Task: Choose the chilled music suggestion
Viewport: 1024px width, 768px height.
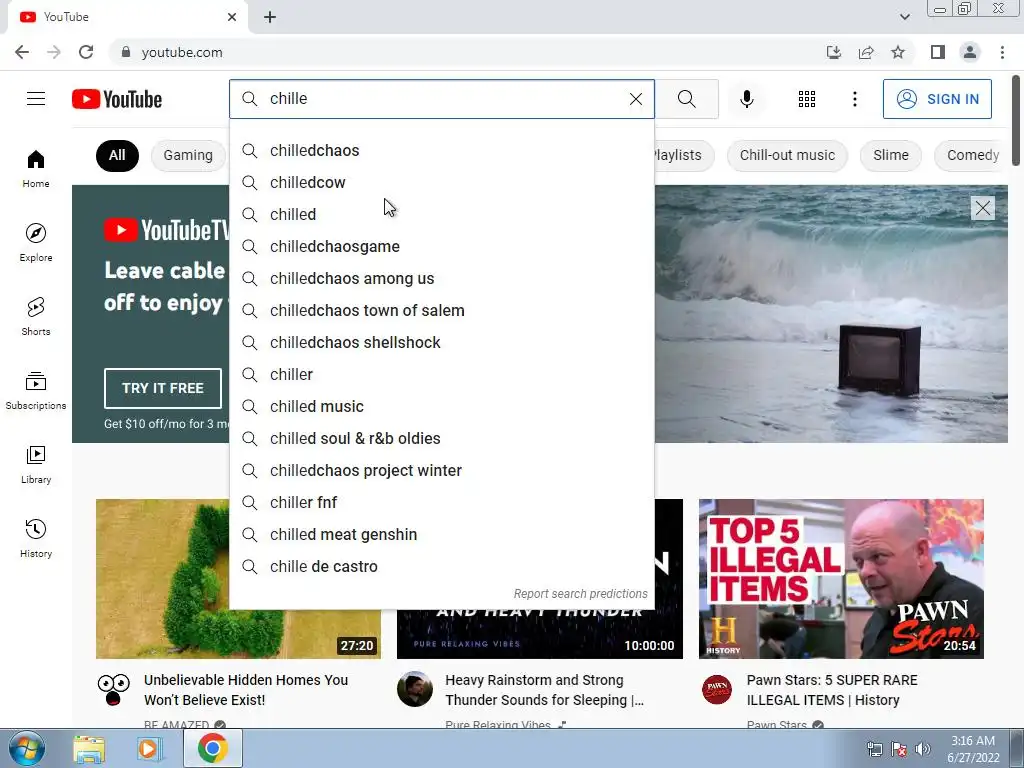Action: pos(441,406)
